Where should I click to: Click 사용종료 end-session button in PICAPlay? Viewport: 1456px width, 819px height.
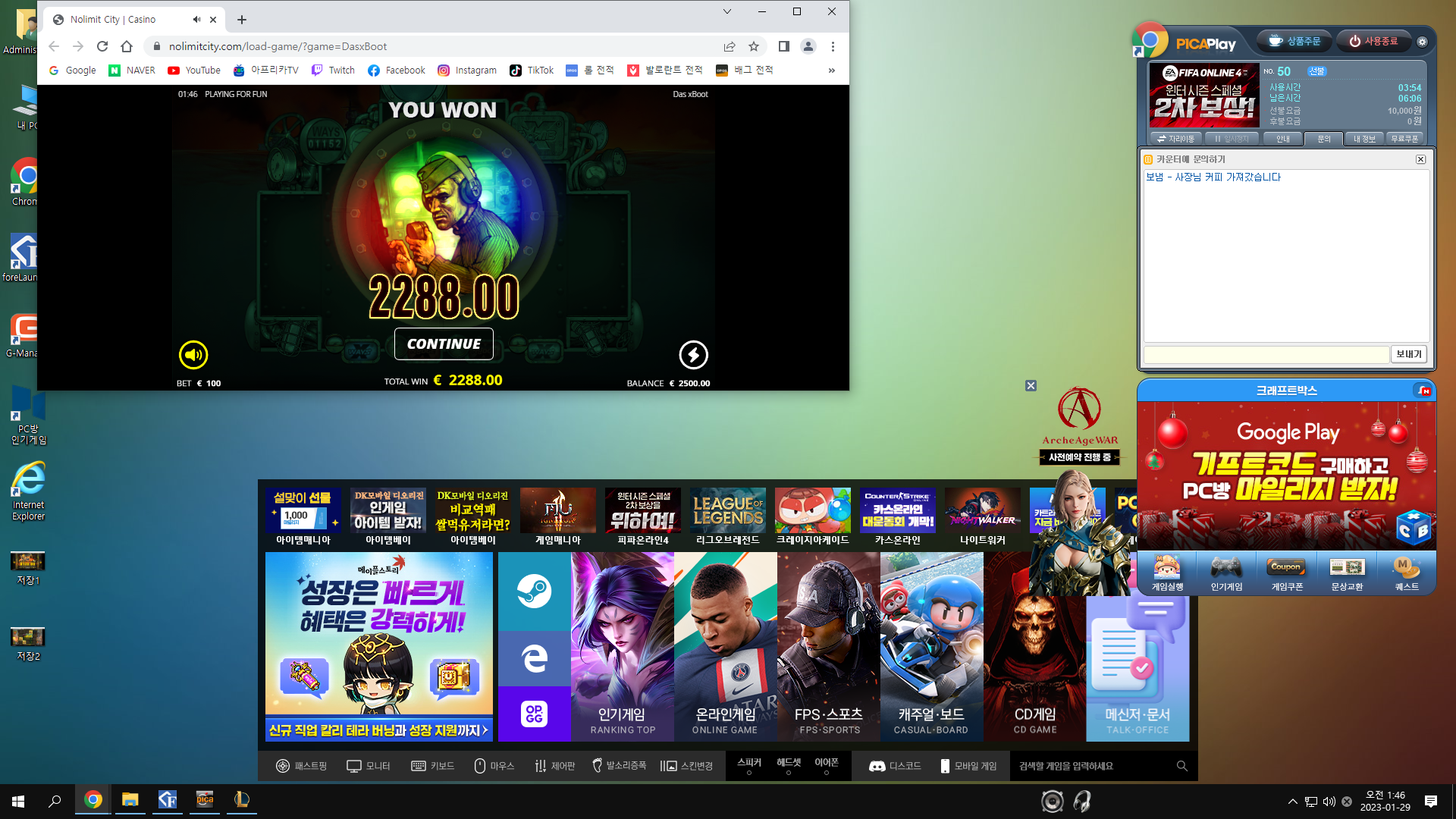pyautogui.click(x=1373, y=41)
